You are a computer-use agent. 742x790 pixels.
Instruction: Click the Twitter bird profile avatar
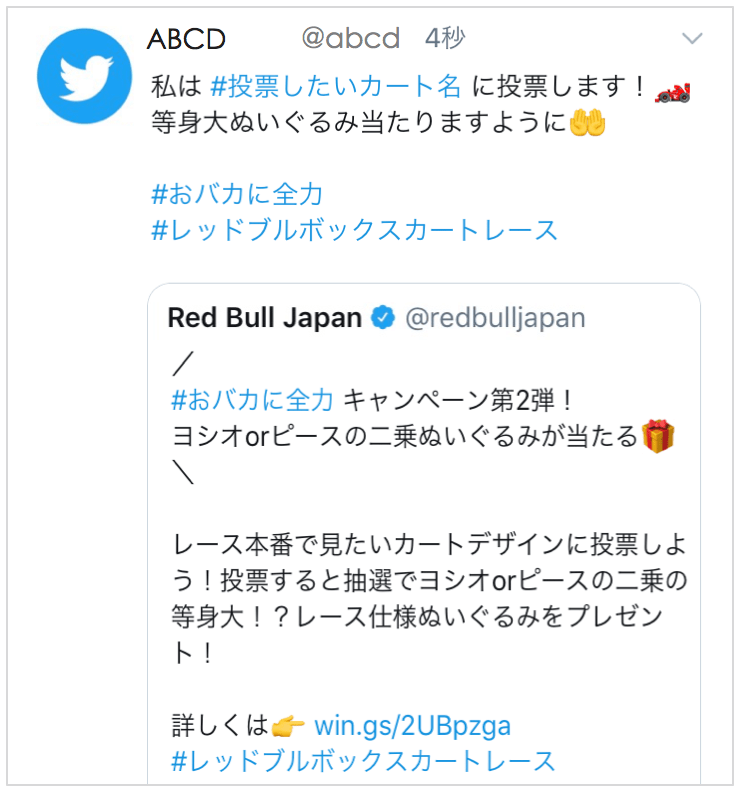(85, 76)
